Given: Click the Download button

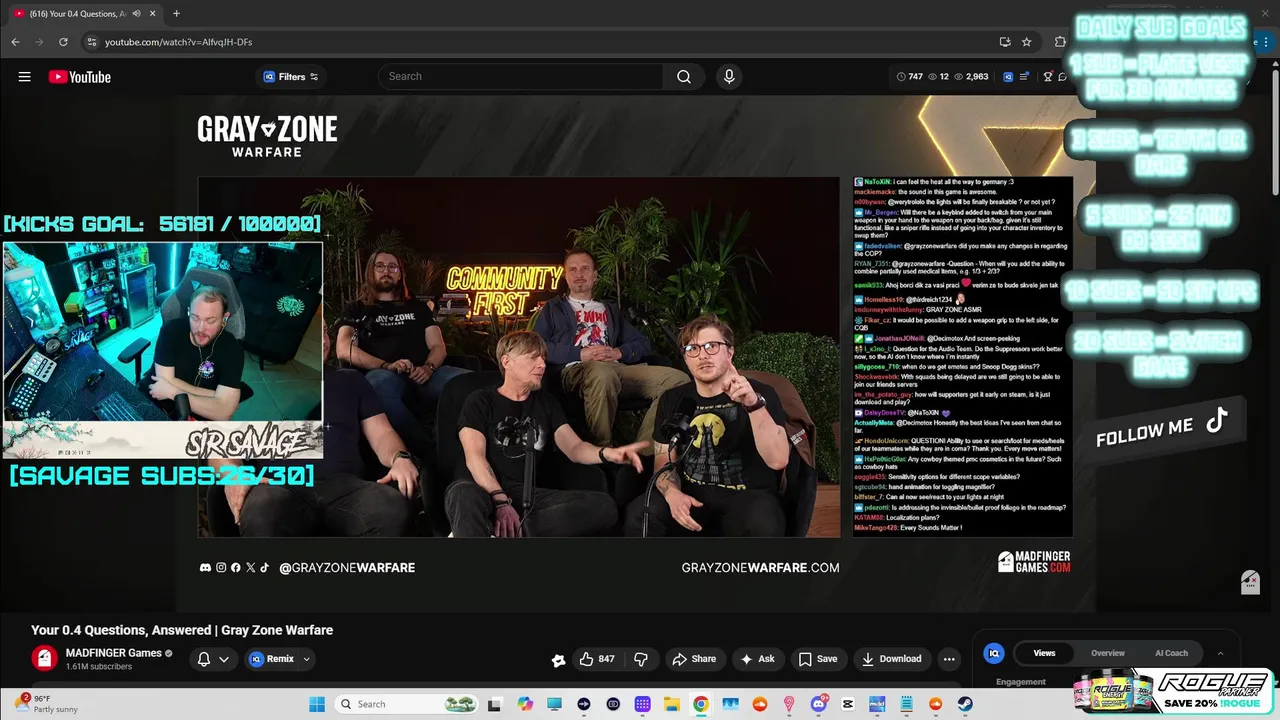Looking at the screenshot, I should (891, 659).
